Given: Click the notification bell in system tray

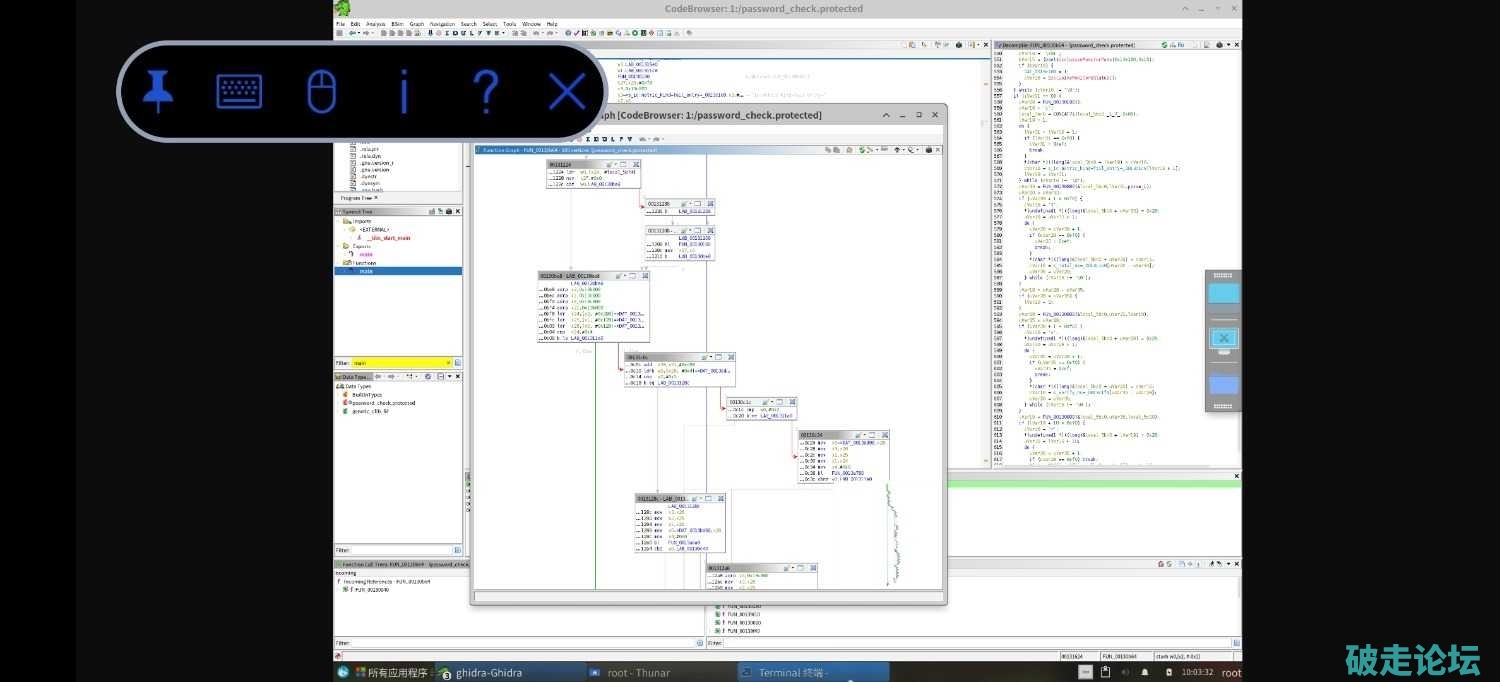Looking at the screenshot, I should (x=1145, y=672).
